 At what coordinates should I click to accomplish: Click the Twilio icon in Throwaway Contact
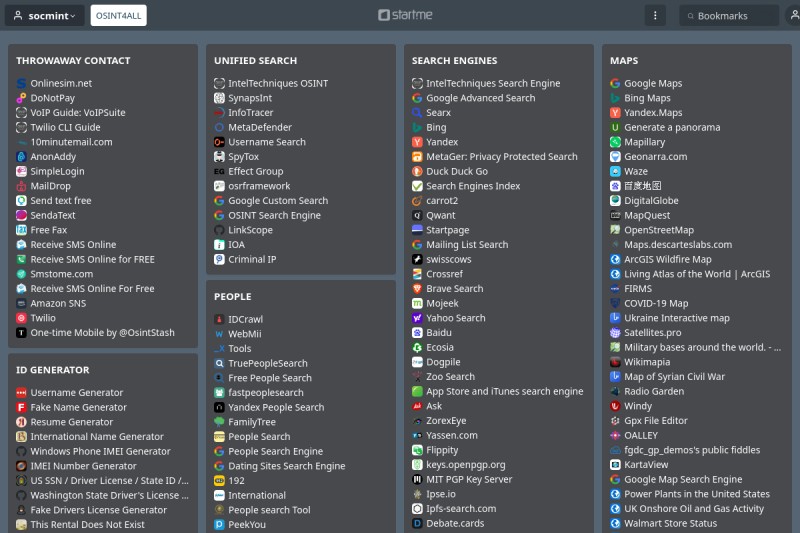21,318
